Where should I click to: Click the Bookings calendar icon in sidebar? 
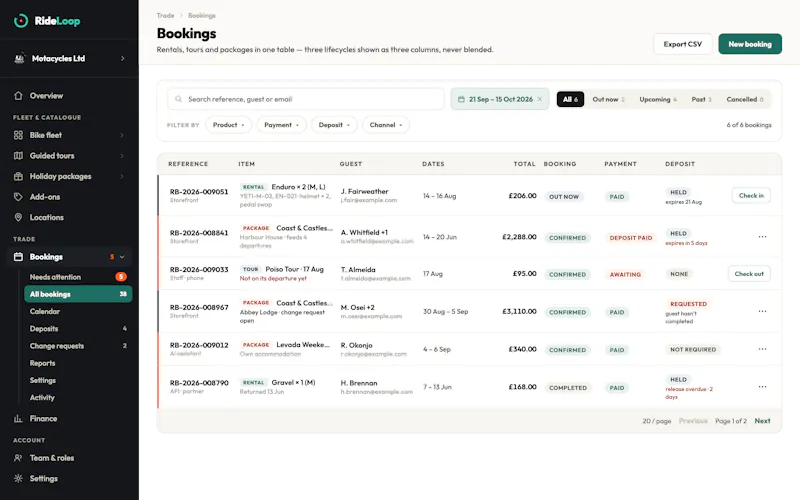click(x=18, y=257)
